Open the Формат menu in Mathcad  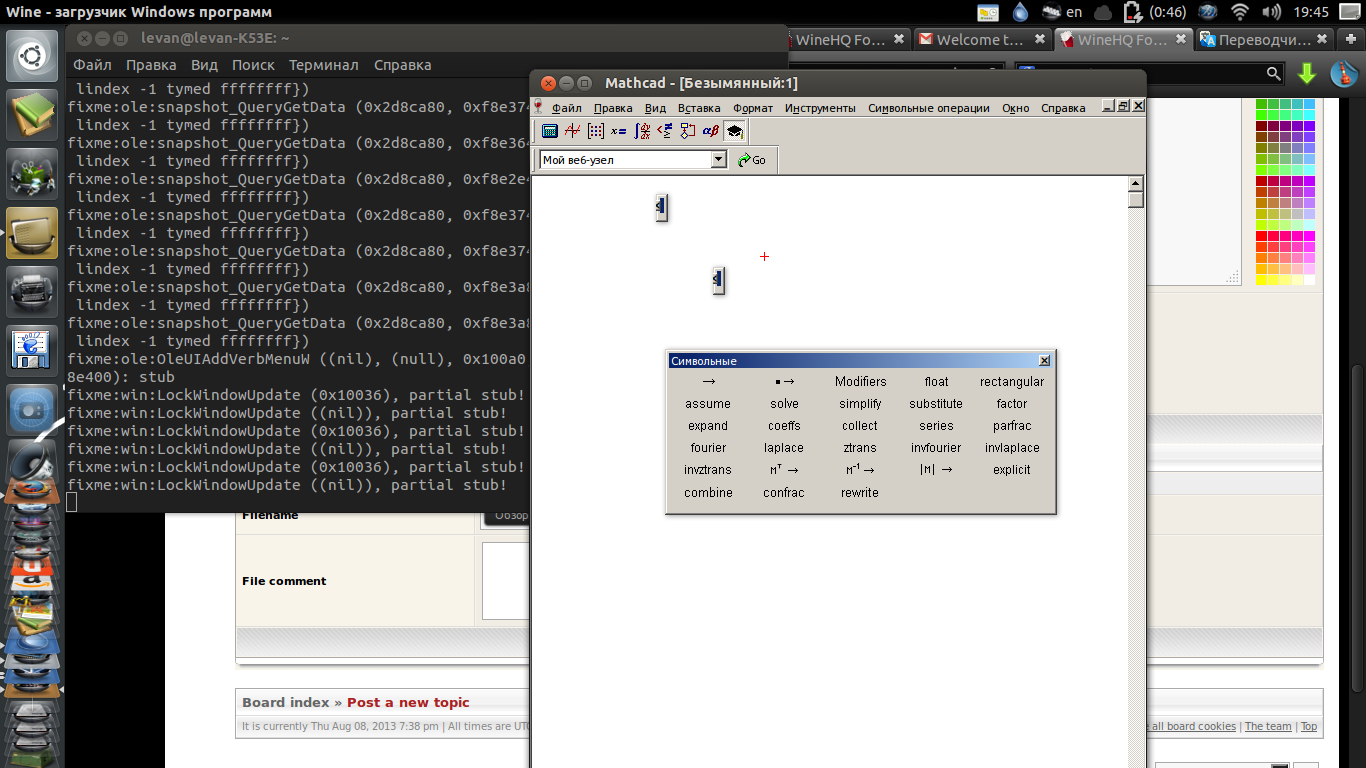[x=753, y=108]
